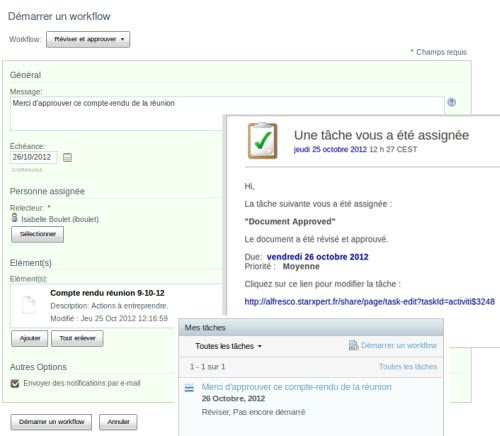Screen dimensions: 500x436
Task: Toggle Envoyer des notifications par e-mail checkbox
Action: 15,384
